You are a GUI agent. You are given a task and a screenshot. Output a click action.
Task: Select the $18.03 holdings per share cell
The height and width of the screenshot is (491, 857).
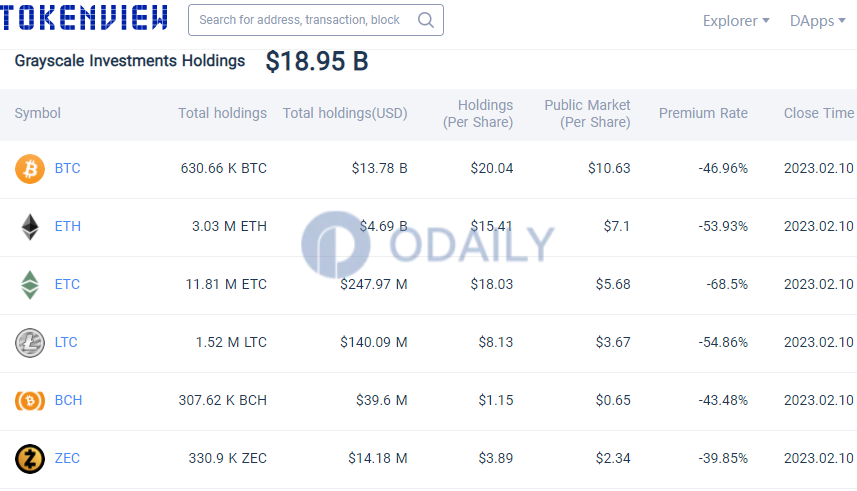click(x=492, y=284)
